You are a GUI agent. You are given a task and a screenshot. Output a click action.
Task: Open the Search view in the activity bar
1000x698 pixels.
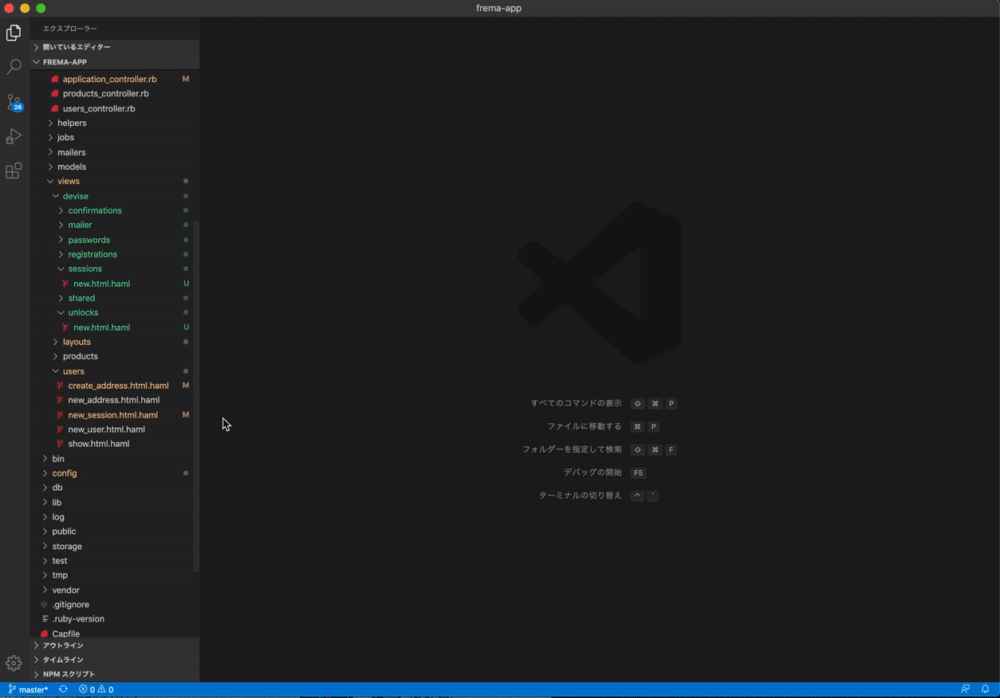click(x=13, y=66)
